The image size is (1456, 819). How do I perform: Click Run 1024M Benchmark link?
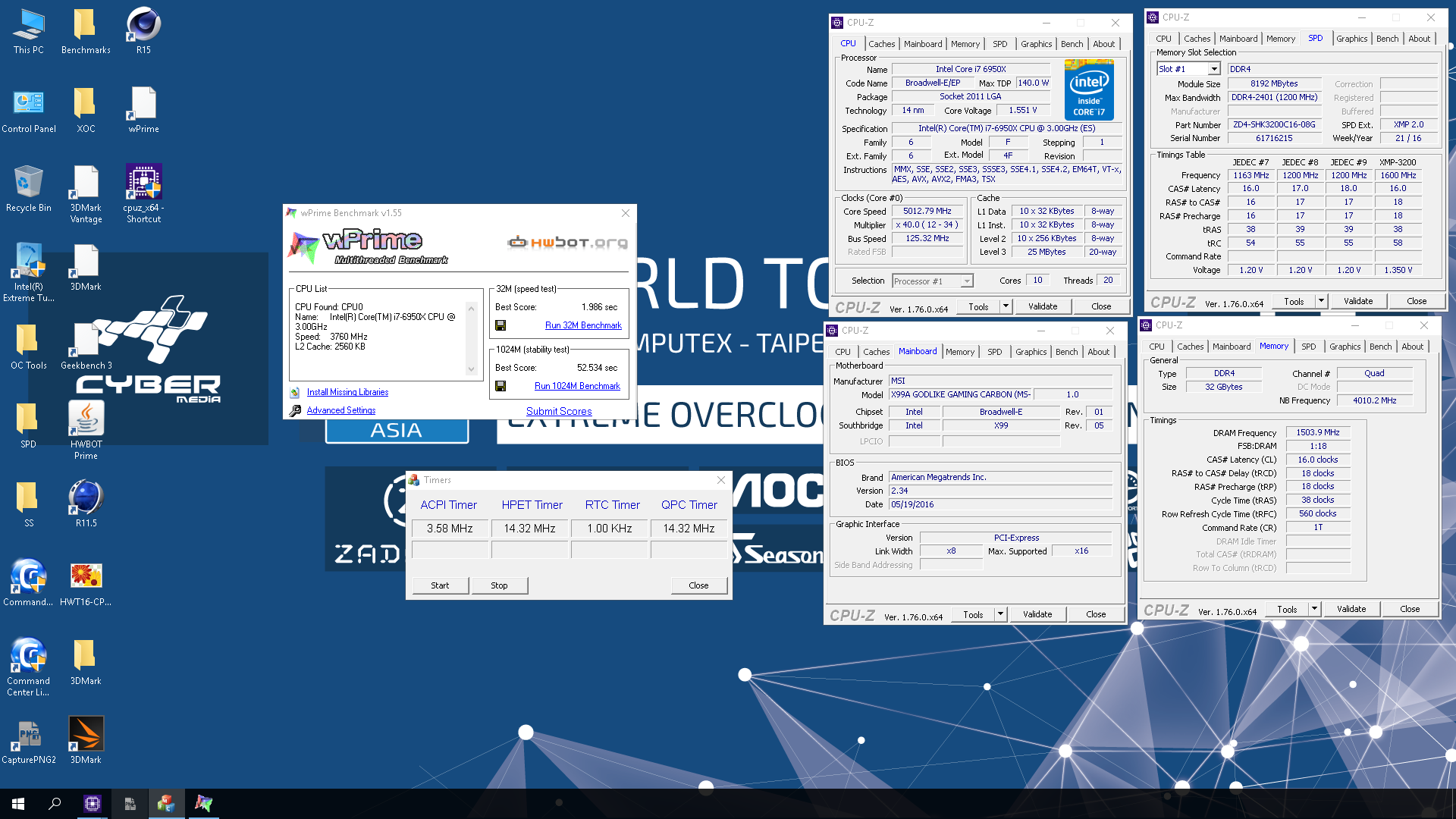click(577, 386)
